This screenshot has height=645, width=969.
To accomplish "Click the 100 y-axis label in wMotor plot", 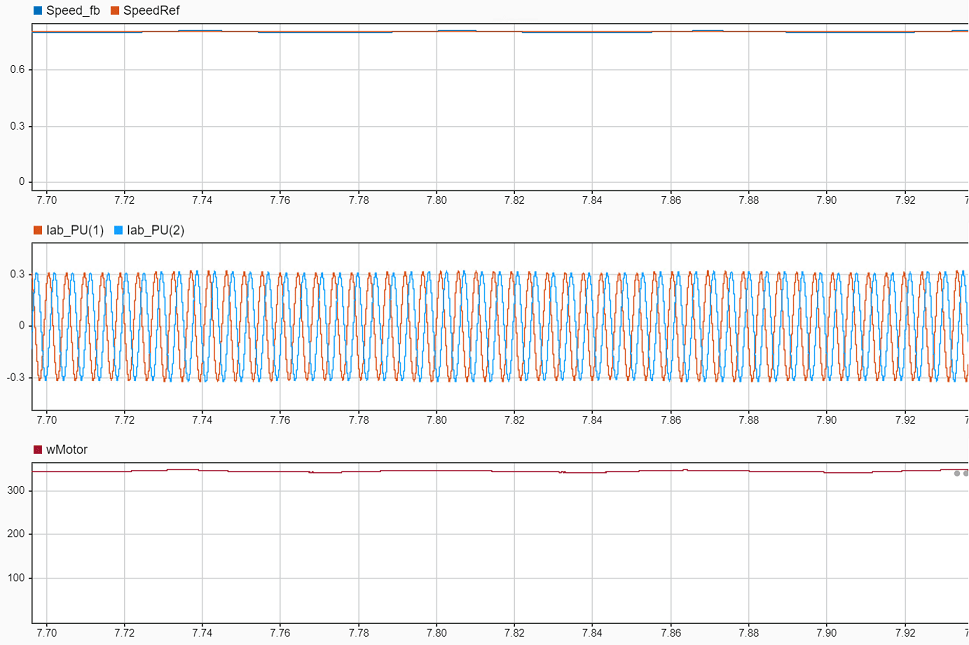I will coord(16,578).
